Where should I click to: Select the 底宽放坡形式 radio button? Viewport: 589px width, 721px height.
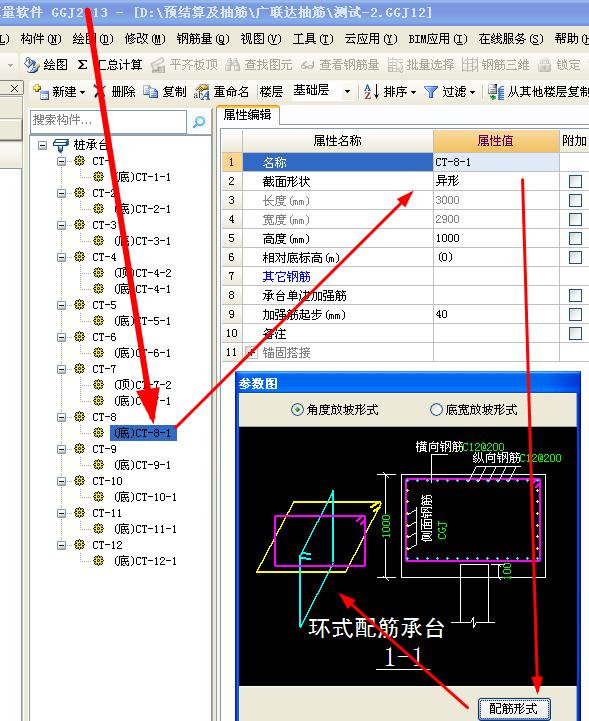click(x=436, y=409)
